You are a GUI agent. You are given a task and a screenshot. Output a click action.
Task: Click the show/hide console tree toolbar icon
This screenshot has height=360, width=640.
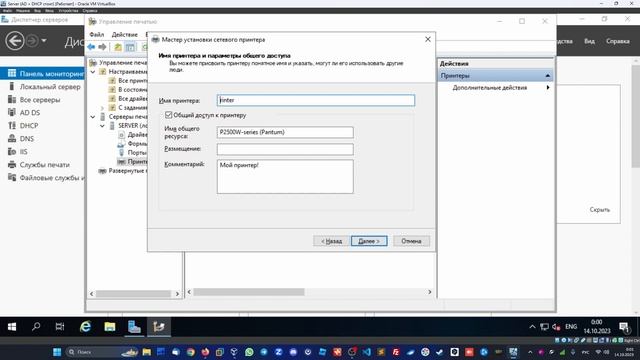pyautogui.click(x=130, y=47)
